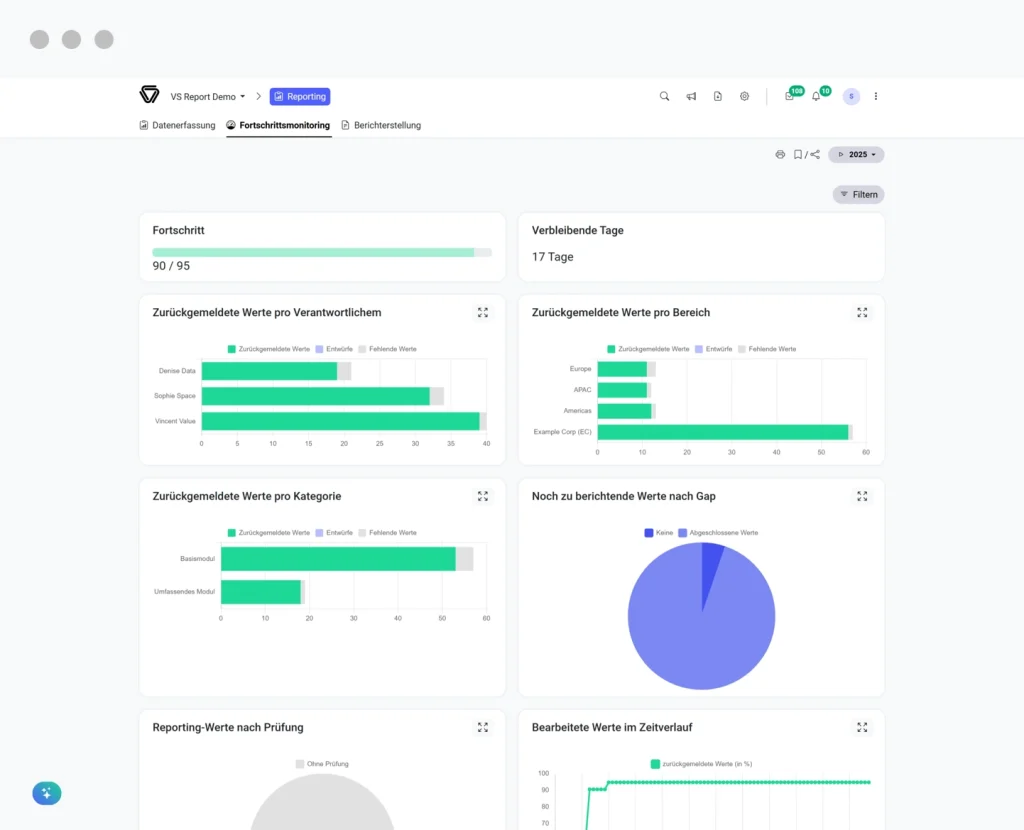Viewport: 1024px width, 830px height.
Task: Click the Denise Data green bar
Action: click(269, 371)
